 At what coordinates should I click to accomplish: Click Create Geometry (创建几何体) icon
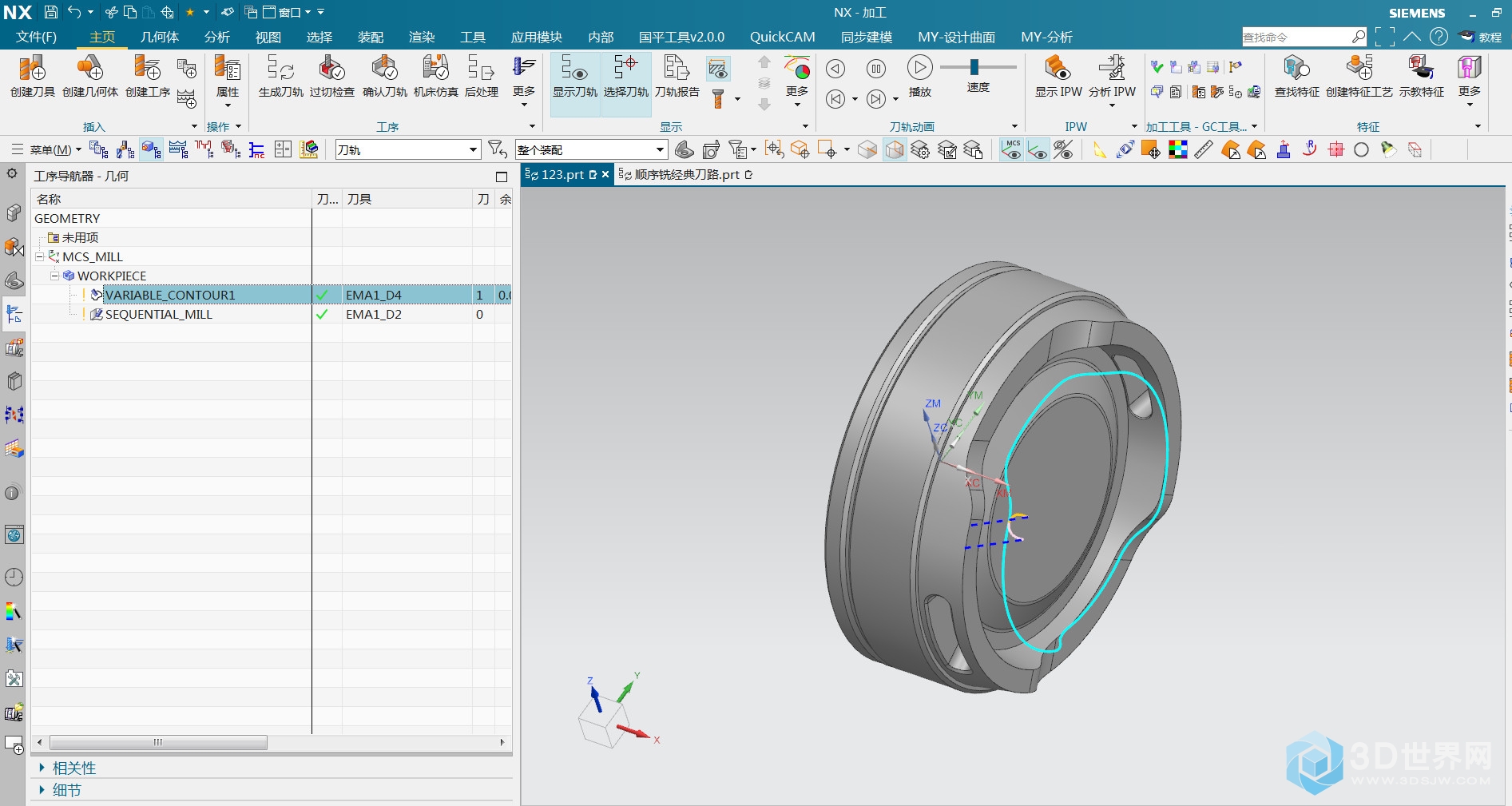(x=89, y=76)
